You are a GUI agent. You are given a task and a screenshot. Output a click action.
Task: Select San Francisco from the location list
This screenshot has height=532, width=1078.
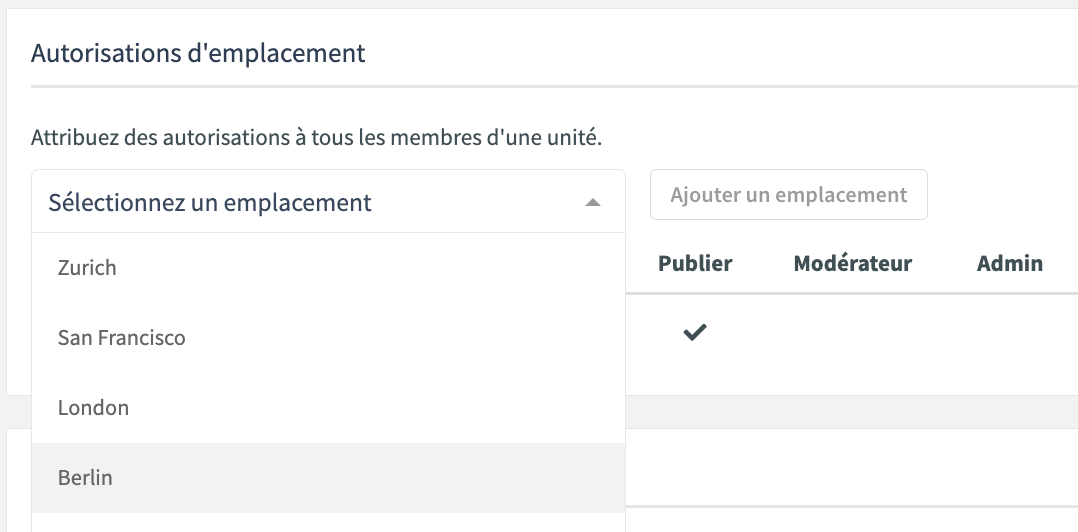(x=329, y=337)
